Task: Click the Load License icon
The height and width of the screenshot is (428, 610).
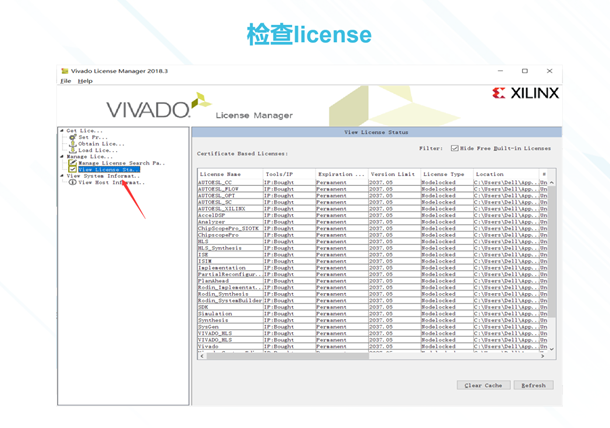Action: 73,150
